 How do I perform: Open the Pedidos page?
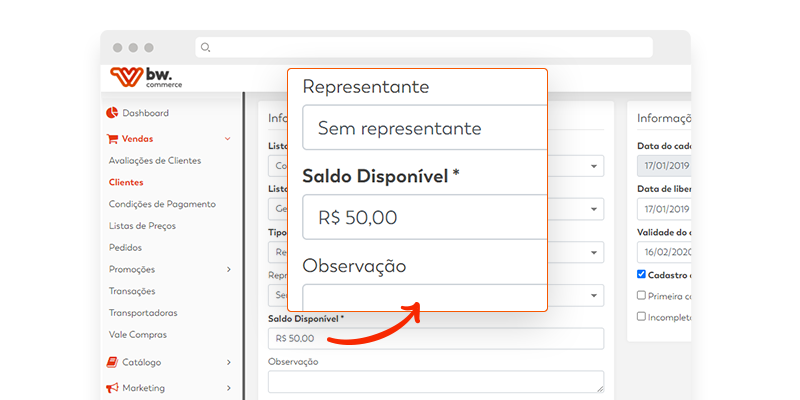[x=125, y=247]
